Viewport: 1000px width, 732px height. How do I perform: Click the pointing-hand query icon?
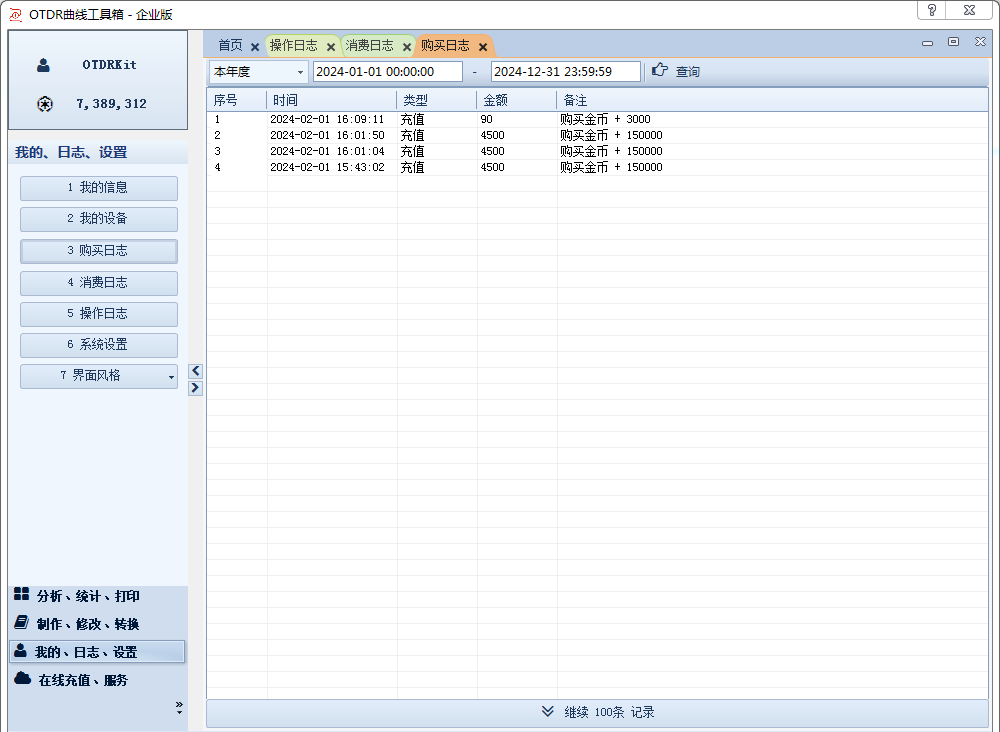coord(659,71)
